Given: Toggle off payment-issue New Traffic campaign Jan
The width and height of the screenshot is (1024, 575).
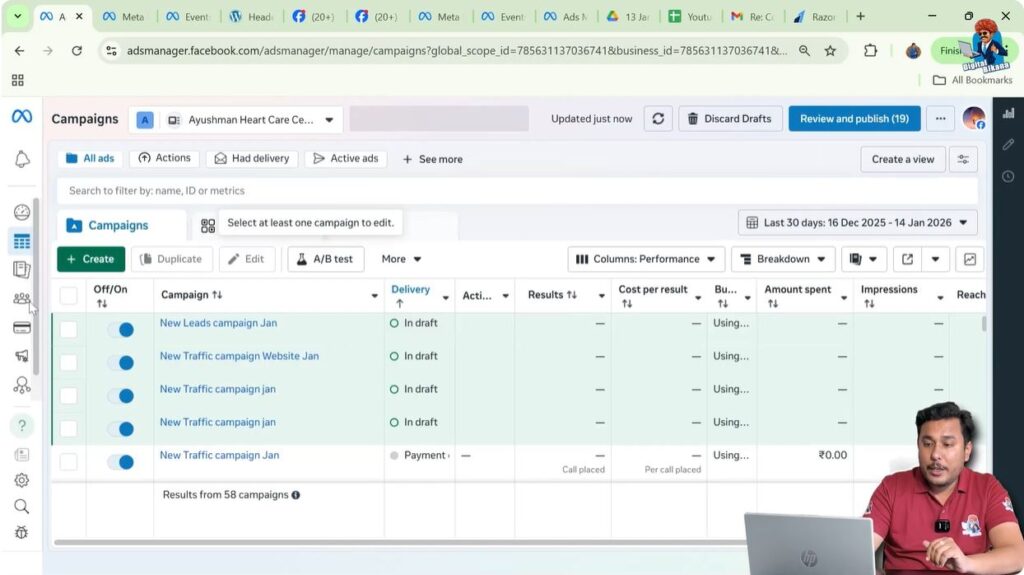Looking at the screenshot, I should (121, 462).
